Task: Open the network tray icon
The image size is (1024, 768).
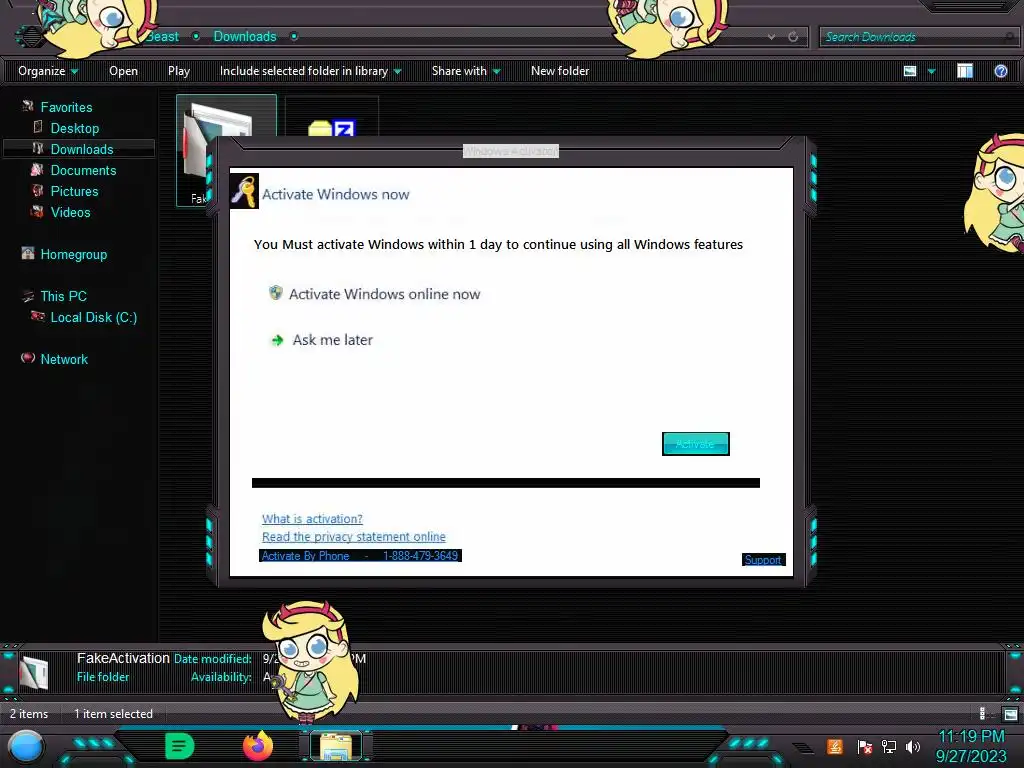Action: pyautogui.click(x=889, y=746)
